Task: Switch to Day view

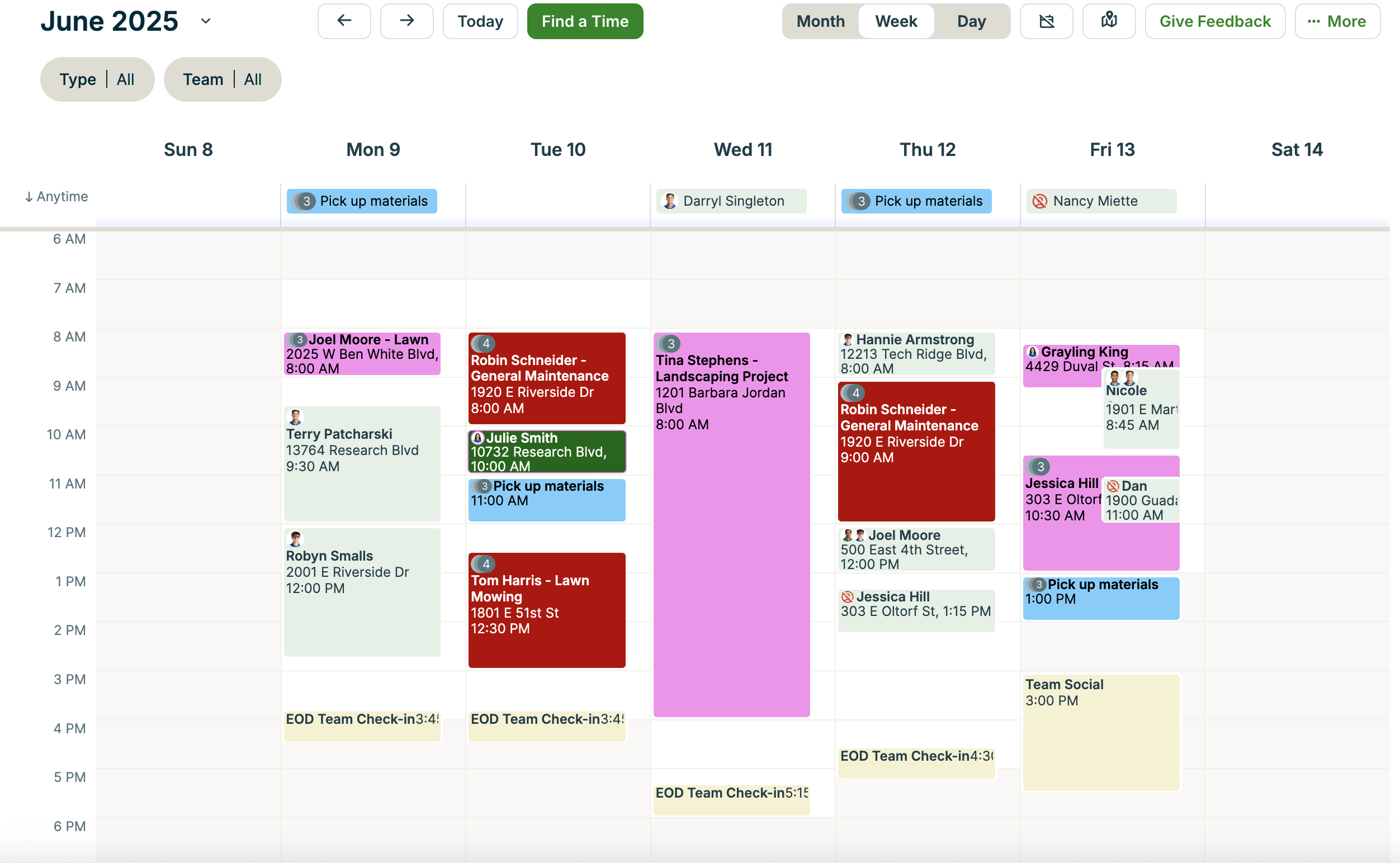Action: click(x=971, y=21)
